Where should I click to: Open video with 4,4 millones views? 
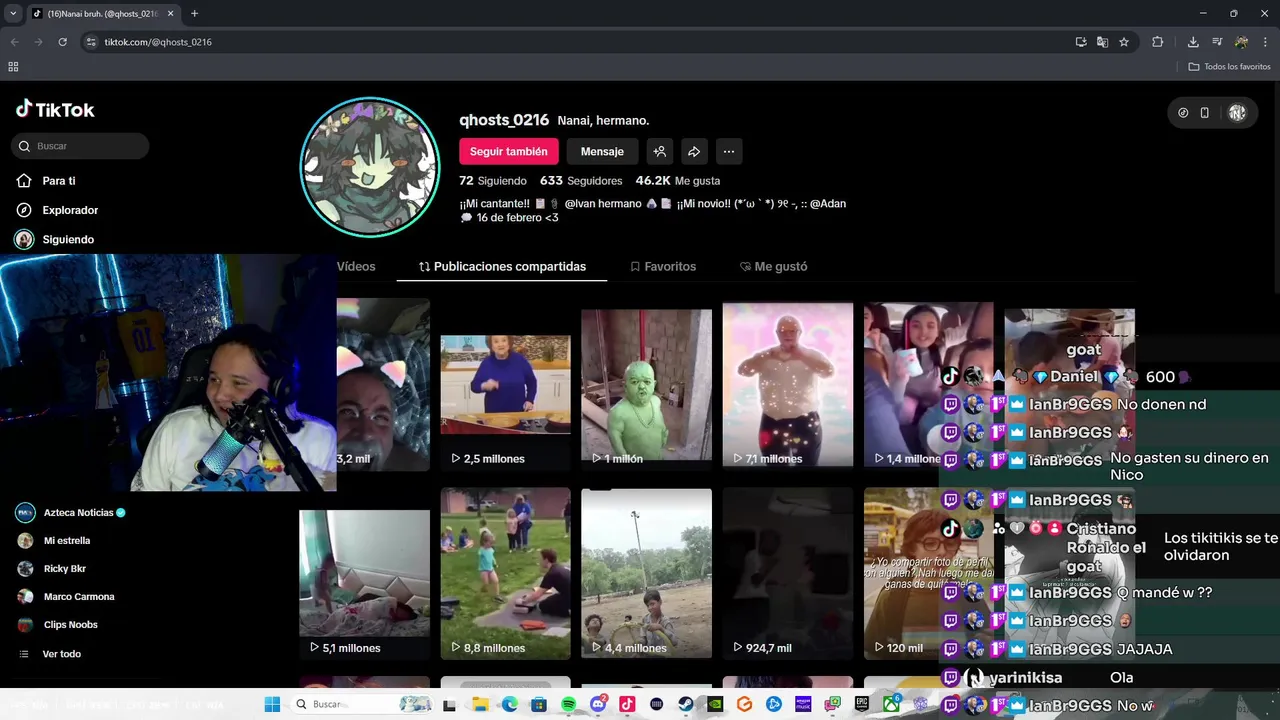(646, 573)
